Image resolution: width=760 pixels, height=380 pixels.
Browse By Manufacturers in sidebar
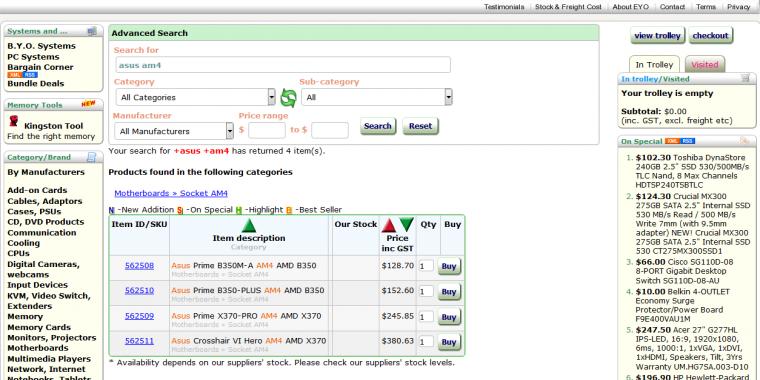click(x=46, y=172)
